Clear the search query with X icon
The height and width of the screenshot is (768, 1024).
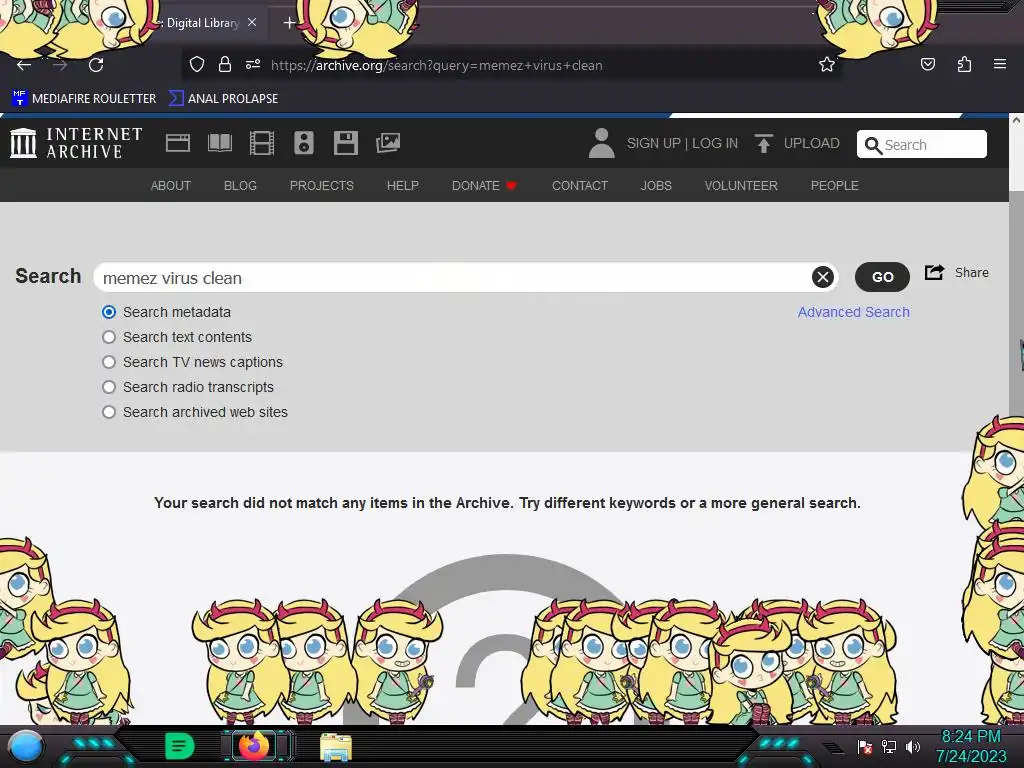[x=823, y=277]
